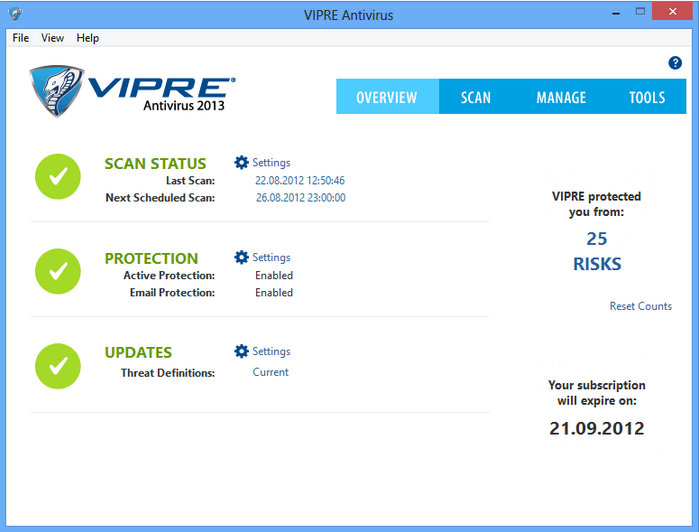
Task: Switch to the Overview tab
Action: pos(387,97)
